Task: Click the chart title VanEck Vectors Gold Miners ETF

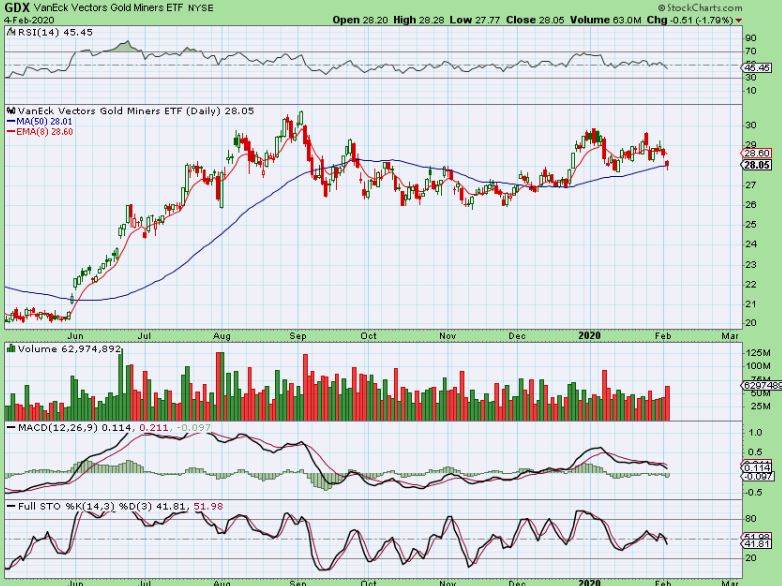Action: point(110,8)
